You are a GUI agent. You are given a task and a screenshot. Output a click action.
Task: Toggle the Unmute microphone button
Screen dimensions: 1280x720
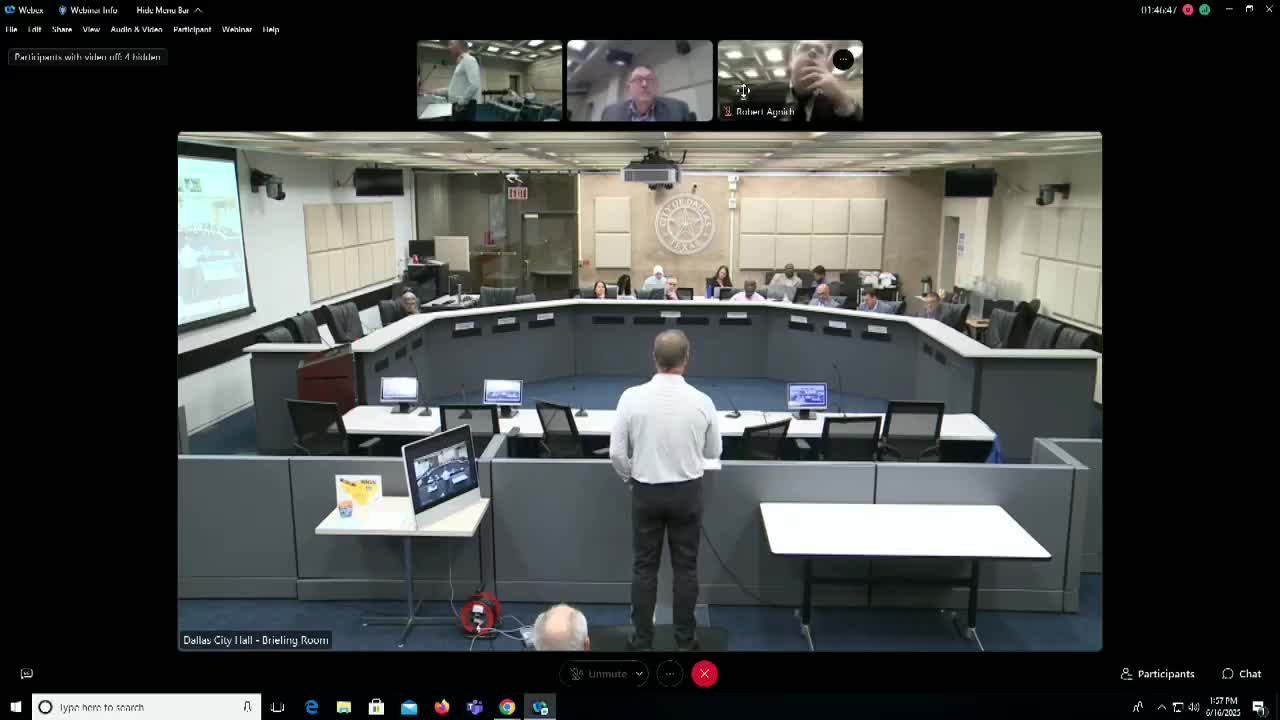598,674
